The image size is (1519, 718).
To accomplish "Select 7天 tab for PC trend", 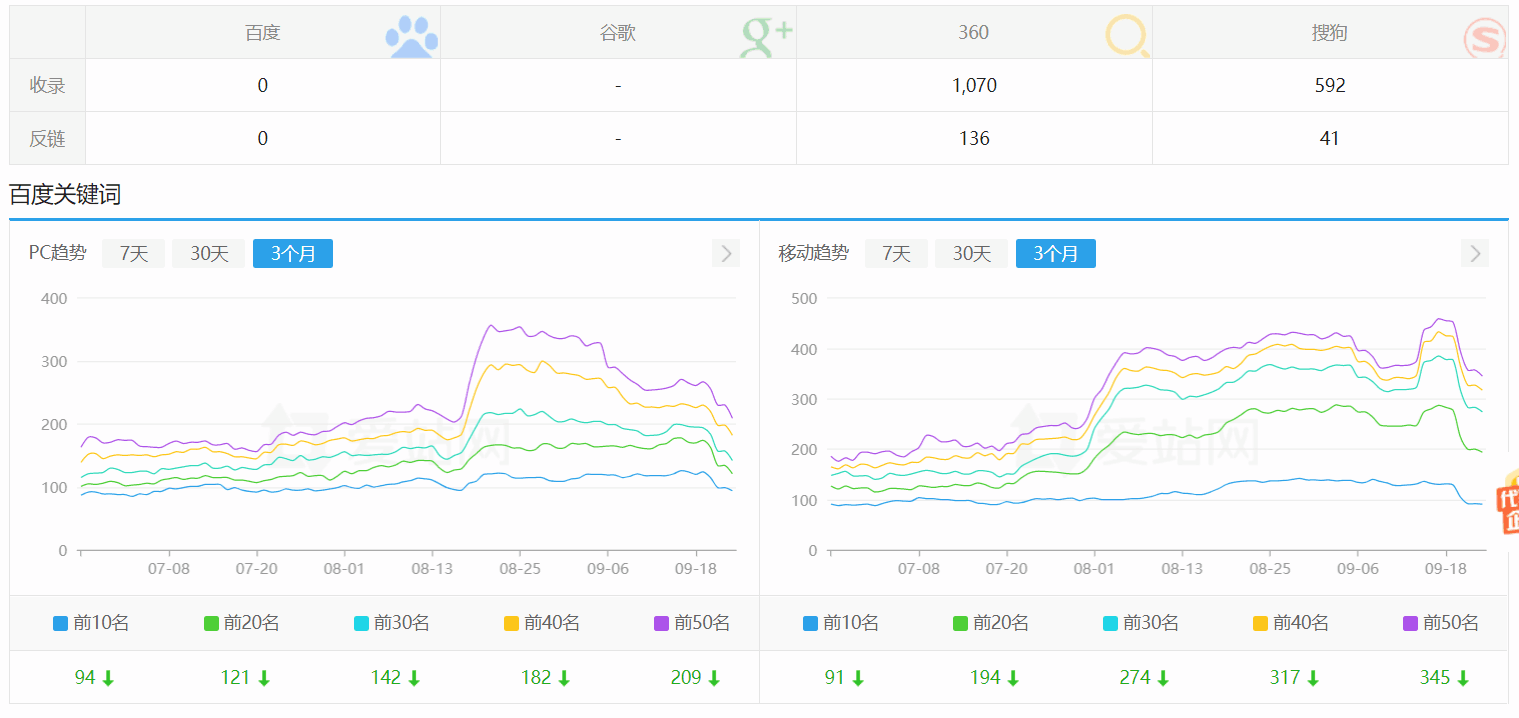I will pos(134,254).
